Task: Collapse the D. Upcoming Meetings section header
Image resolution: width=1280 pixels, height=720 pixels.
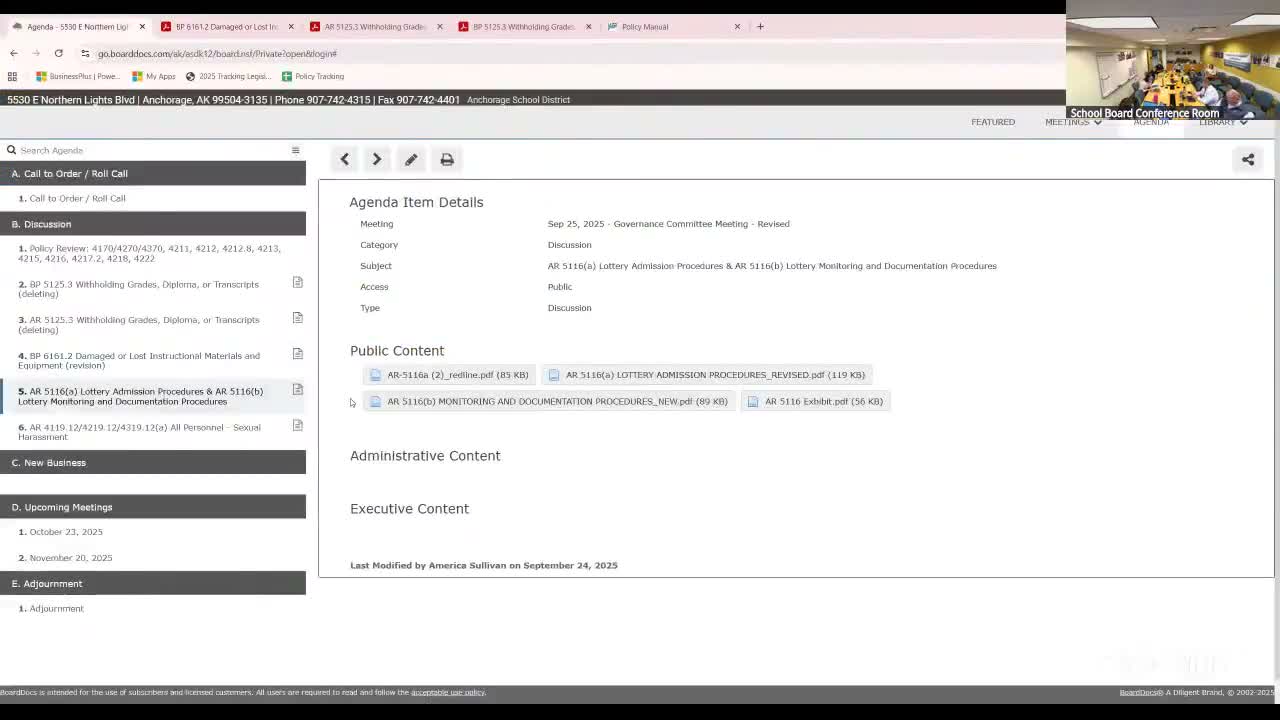Action: [153, 507]
